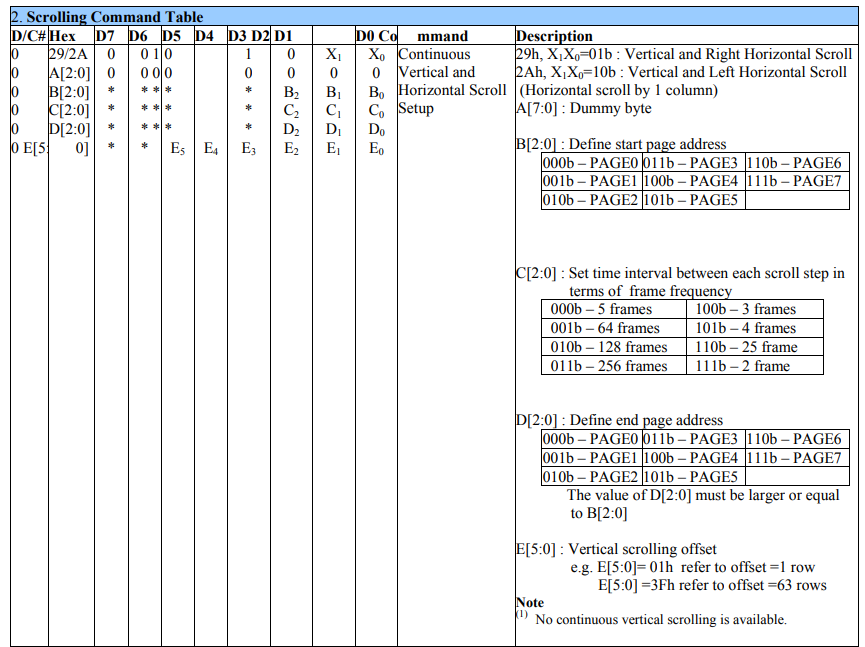Select '000b – PAGE0' in start page table
This screenshot has width=865, height=647.
click(590, 163)
